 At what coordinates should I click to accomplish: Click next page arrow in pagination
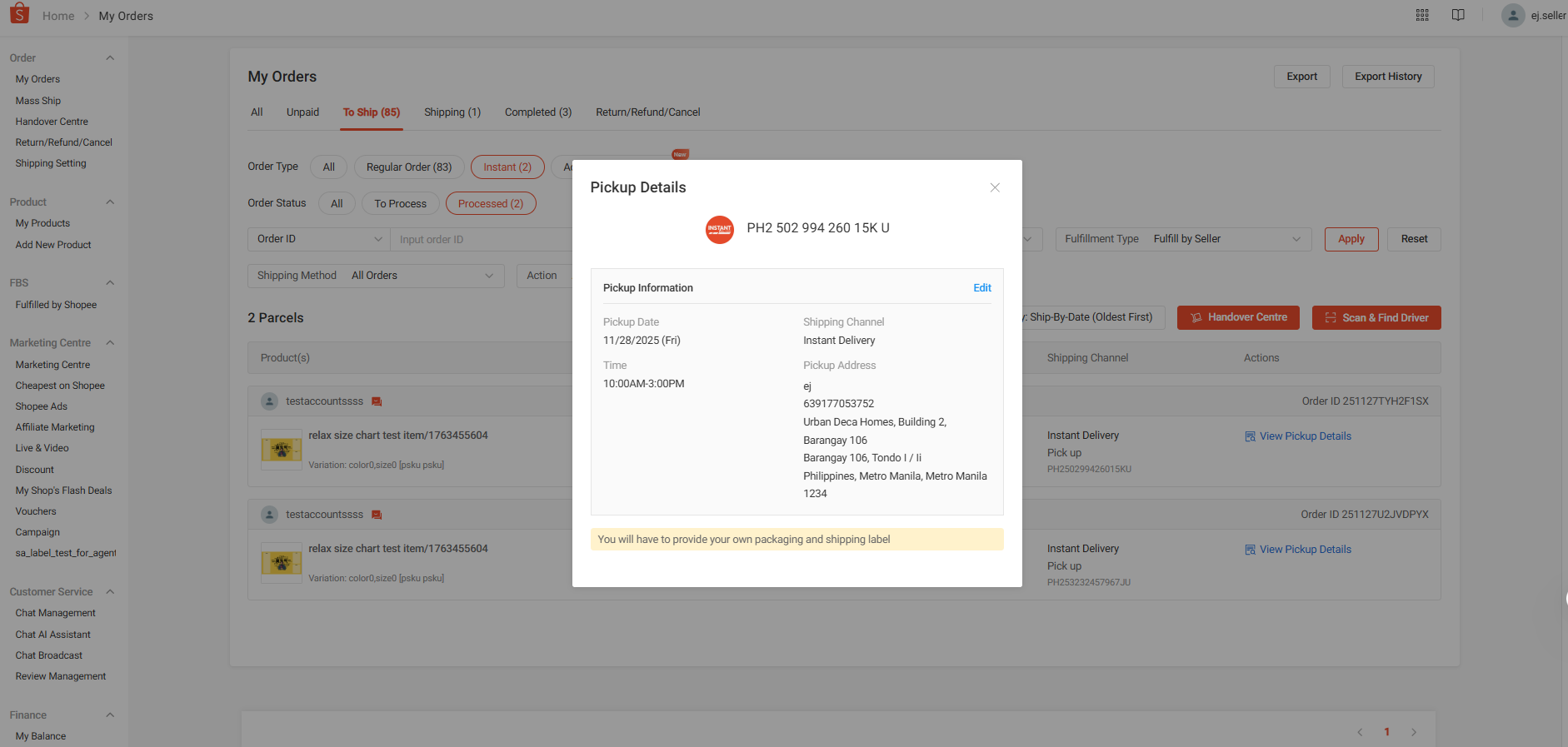coord(1414,732)
